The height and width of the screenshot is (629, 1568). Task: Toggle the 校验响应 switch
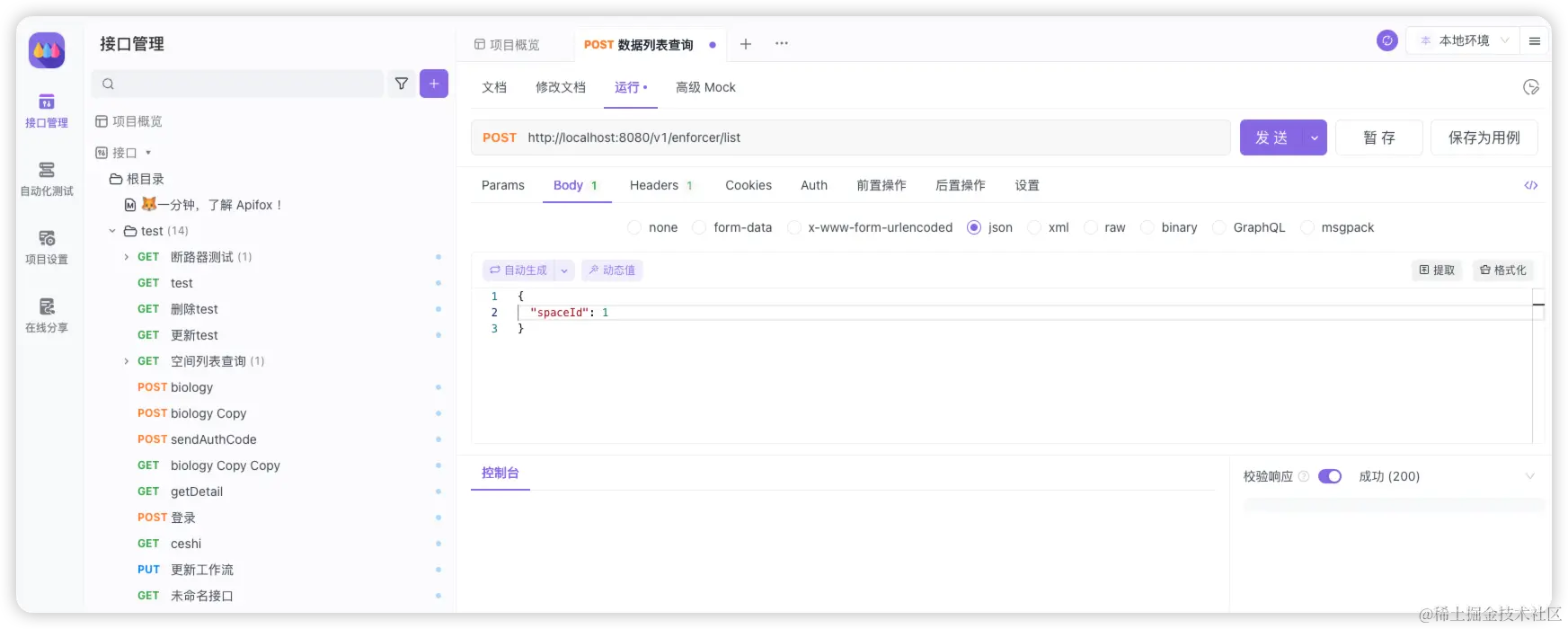coord(1330,476)
